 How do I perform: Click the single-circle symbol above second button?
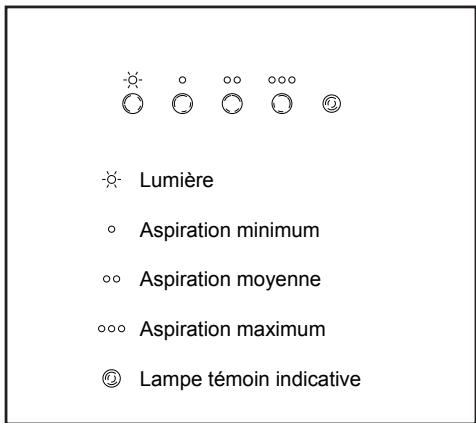point(182,80)
